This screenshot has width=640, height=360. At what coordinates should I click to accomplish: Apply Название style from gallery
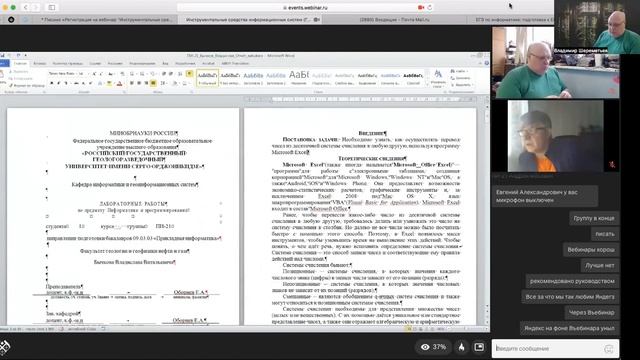pyautogui.click(x=299, y=78)
